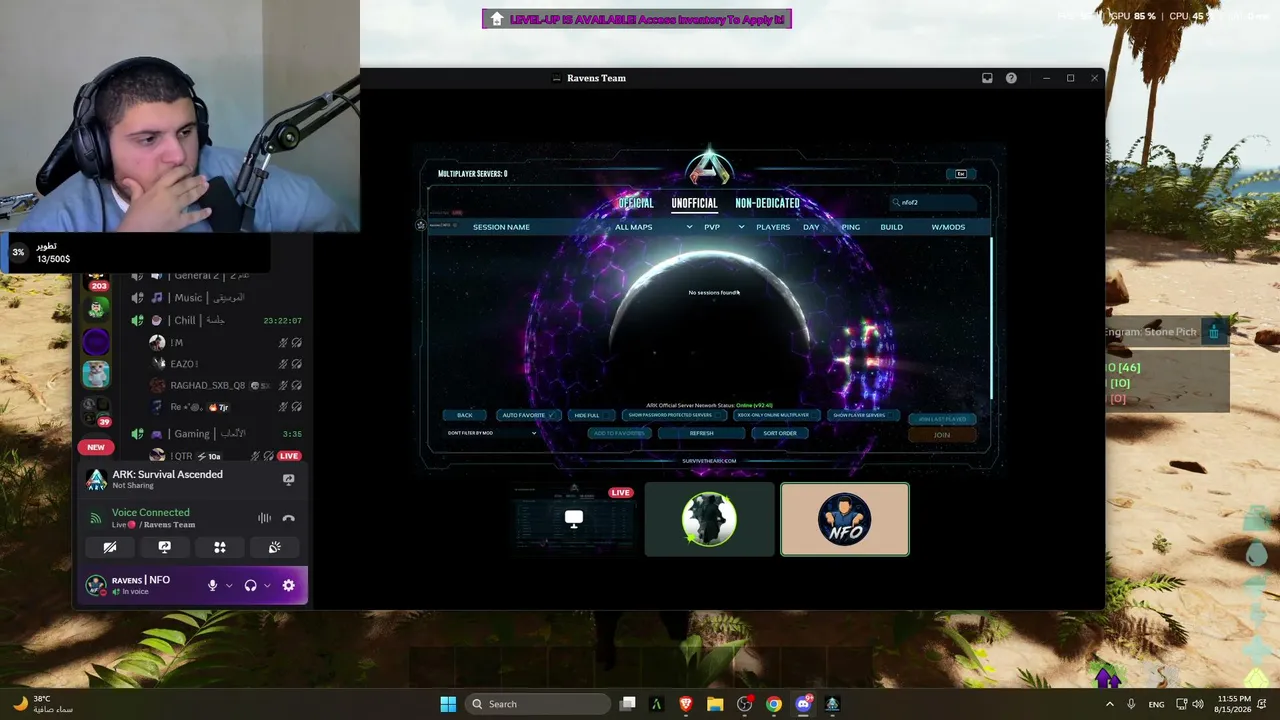This screenshot has width=1280, height=720.
Task: Sort by SESSION NAME column
Action: pos(501,227)
